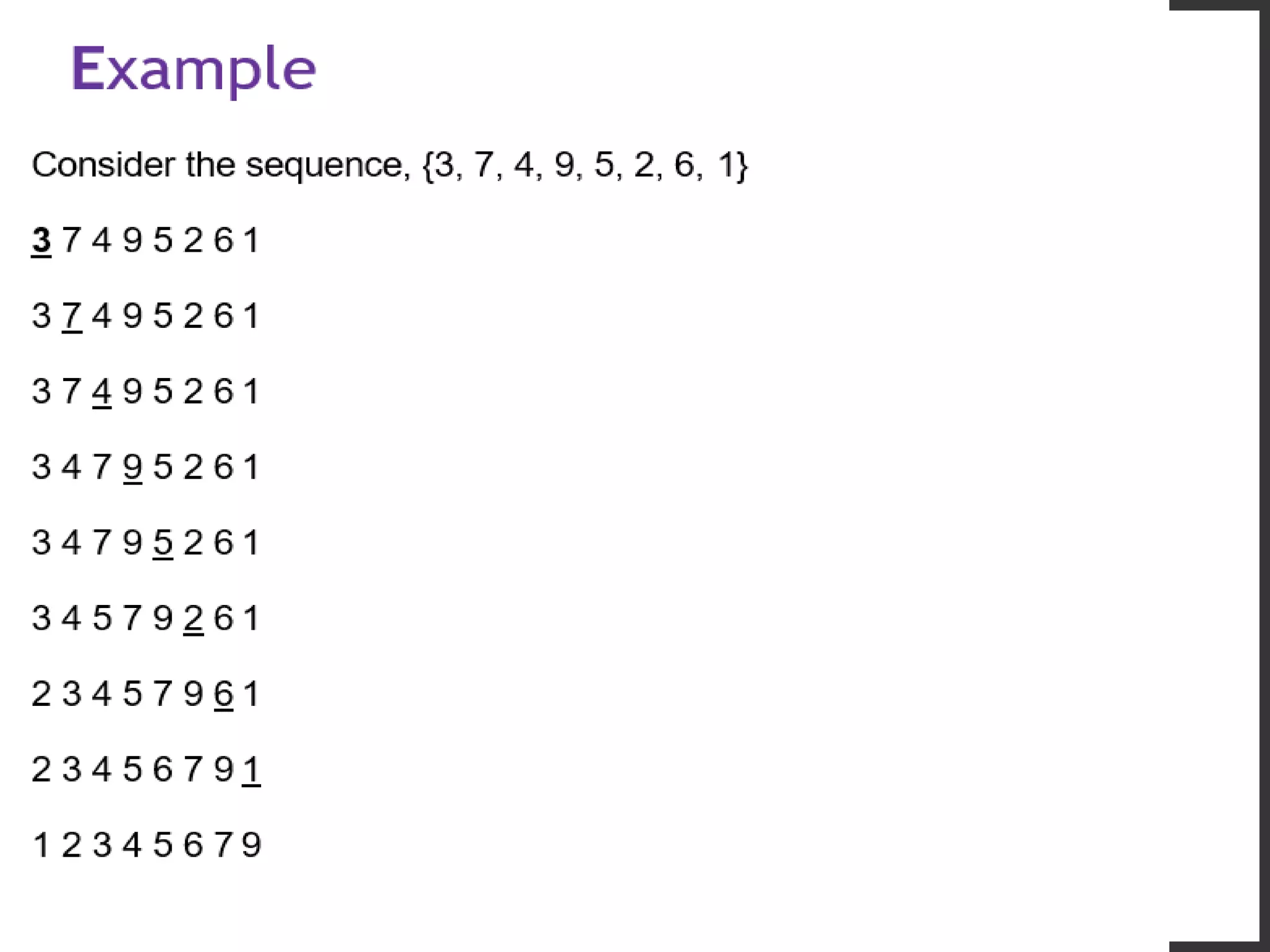Screen dimensions: 1270x952
Task: Click the opening curly brace of the set
Action: click(428, 166)
